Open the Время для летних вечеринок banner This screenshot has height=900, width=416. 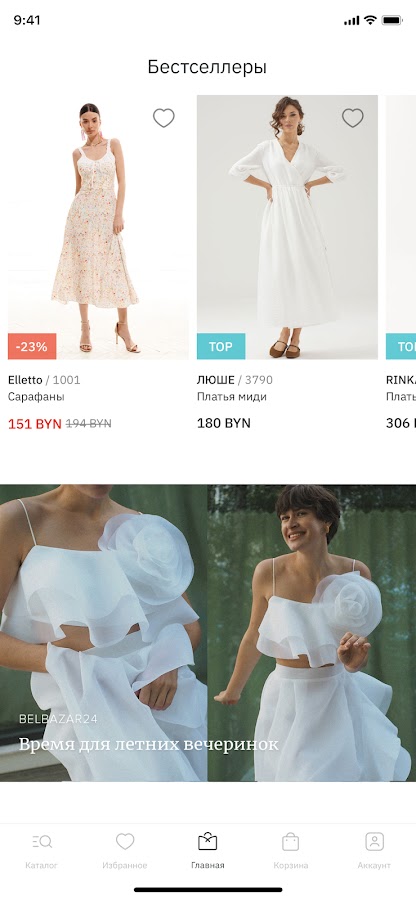pyautogui.click(x=208, y=633)
